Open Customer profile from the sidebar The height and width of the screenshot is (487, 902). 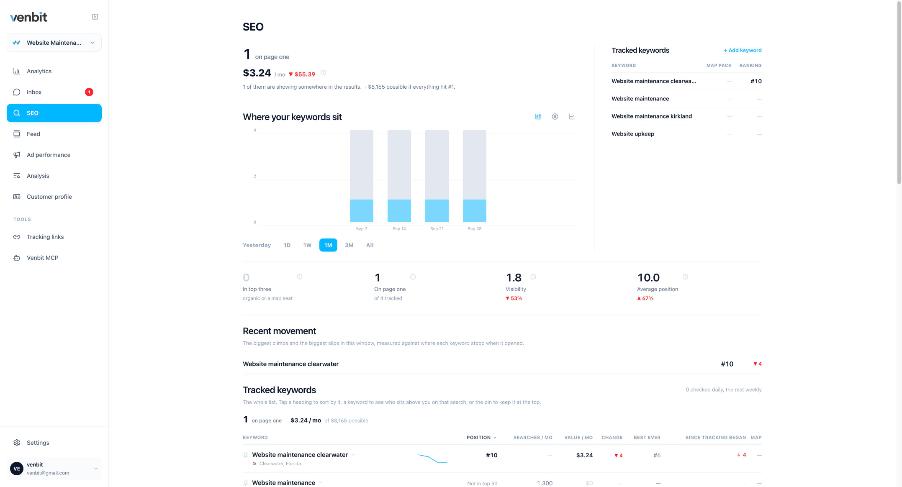point(54,197)
